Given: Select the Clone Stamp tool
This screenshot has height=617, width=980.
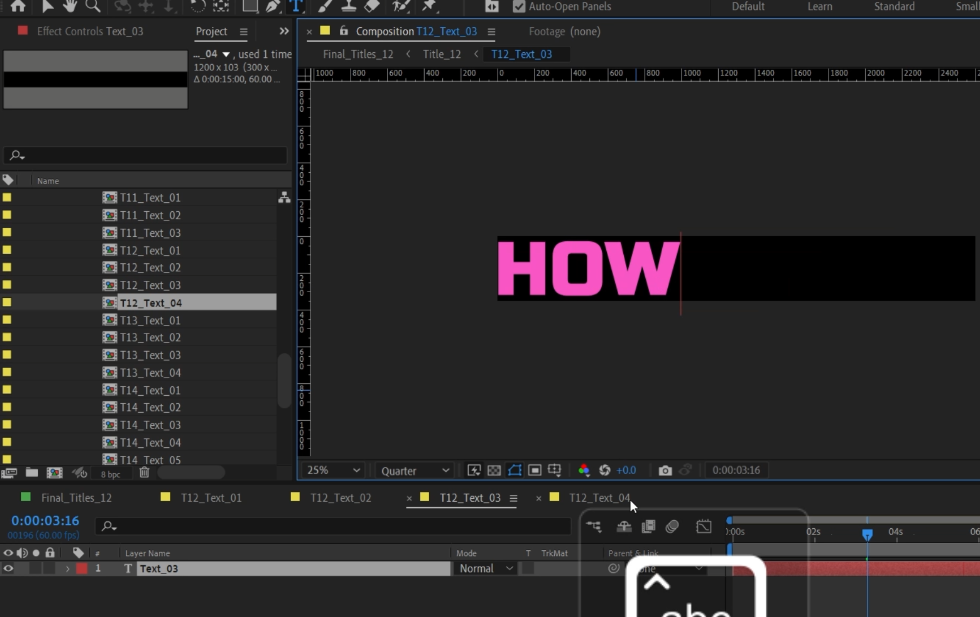Looking at the screenshot, I should [x=349, y=6].
